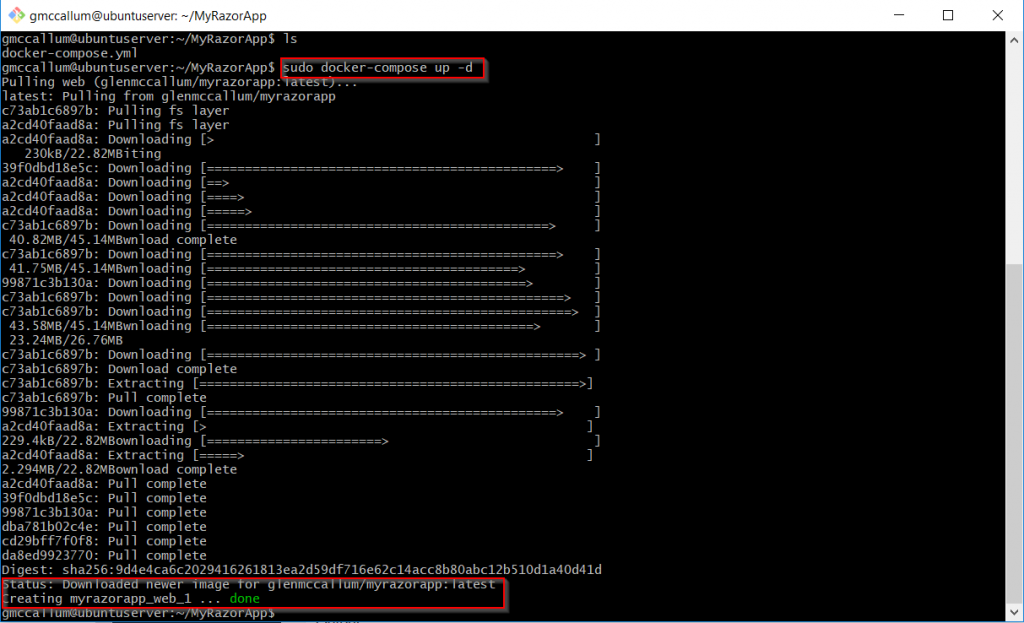Screen dimensions: 1024x623
Task: Click the '40.82MB/45.14MBwnload complete' line
Action: click(123, 240)
